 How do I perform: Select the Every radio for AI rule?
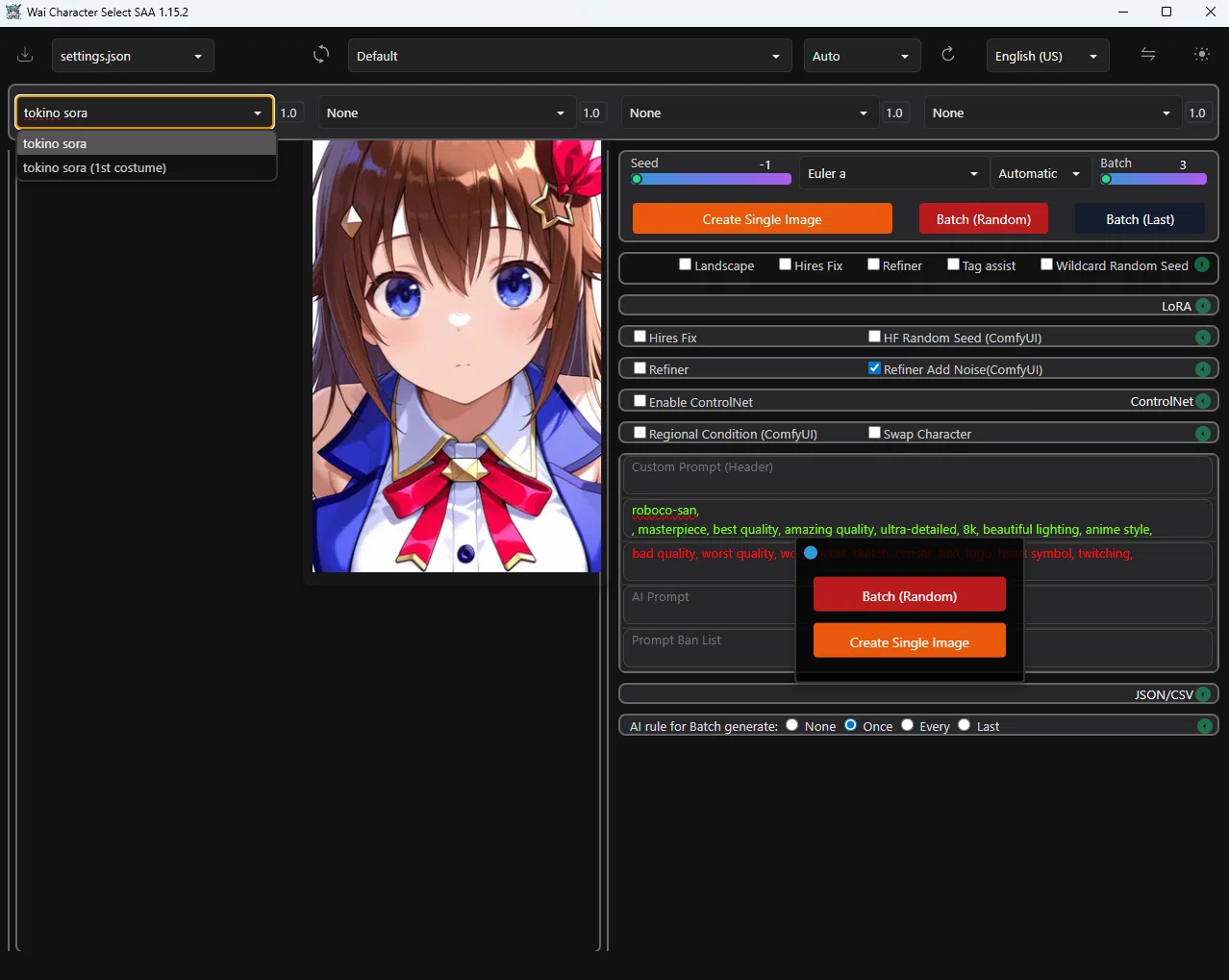pyautogui.click(x=907, y=725)
